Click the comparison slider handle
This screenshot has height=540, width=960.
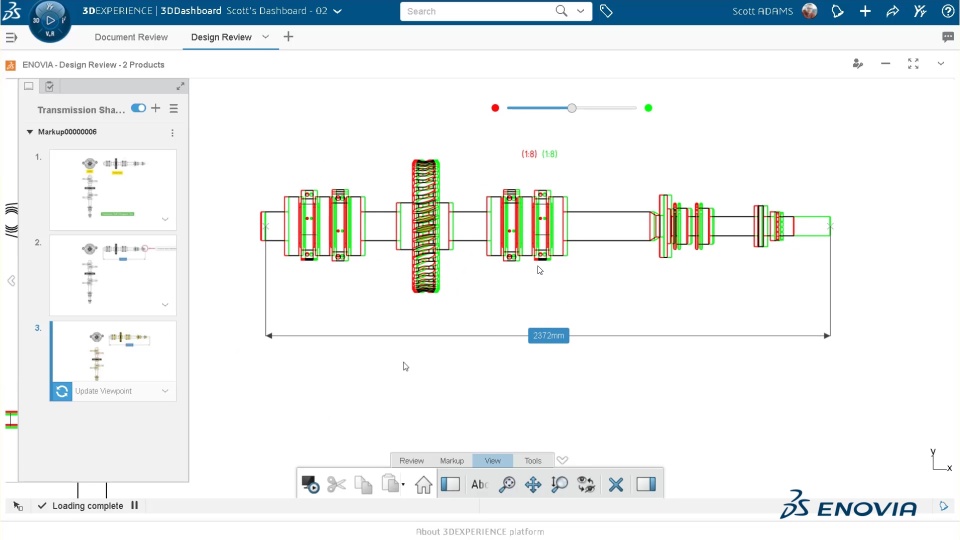[572, 108]
